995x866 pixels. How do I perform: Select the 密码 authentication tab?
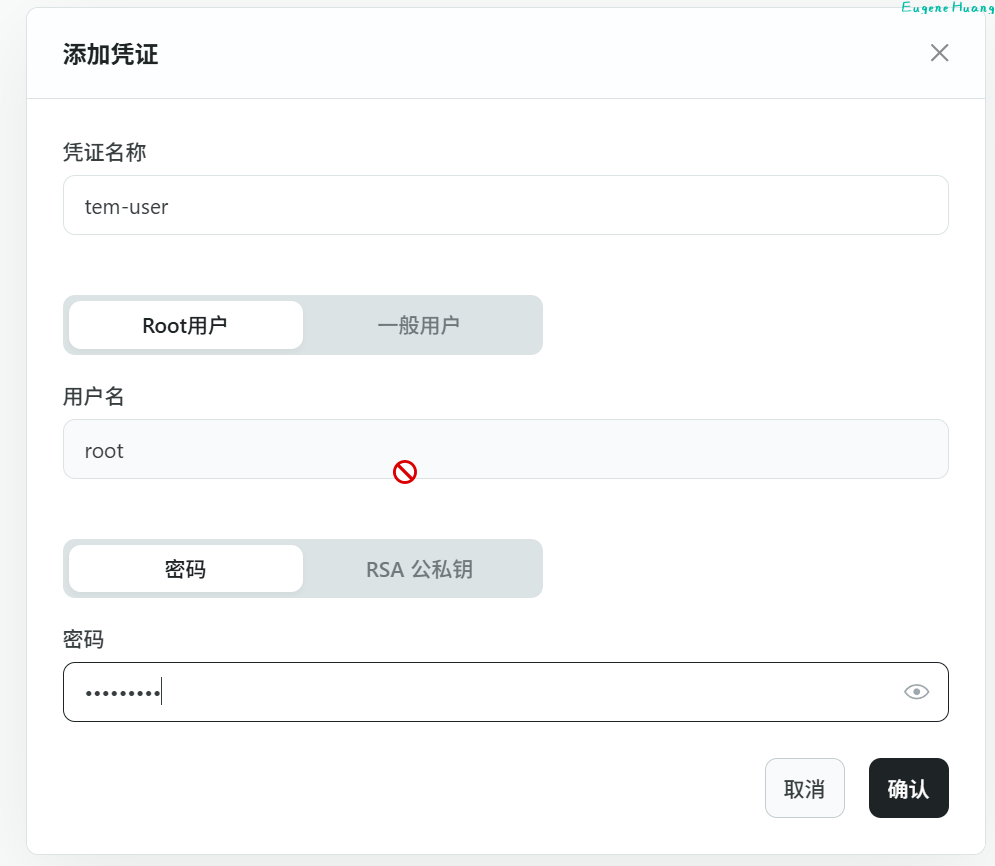(x=185, y=569)
